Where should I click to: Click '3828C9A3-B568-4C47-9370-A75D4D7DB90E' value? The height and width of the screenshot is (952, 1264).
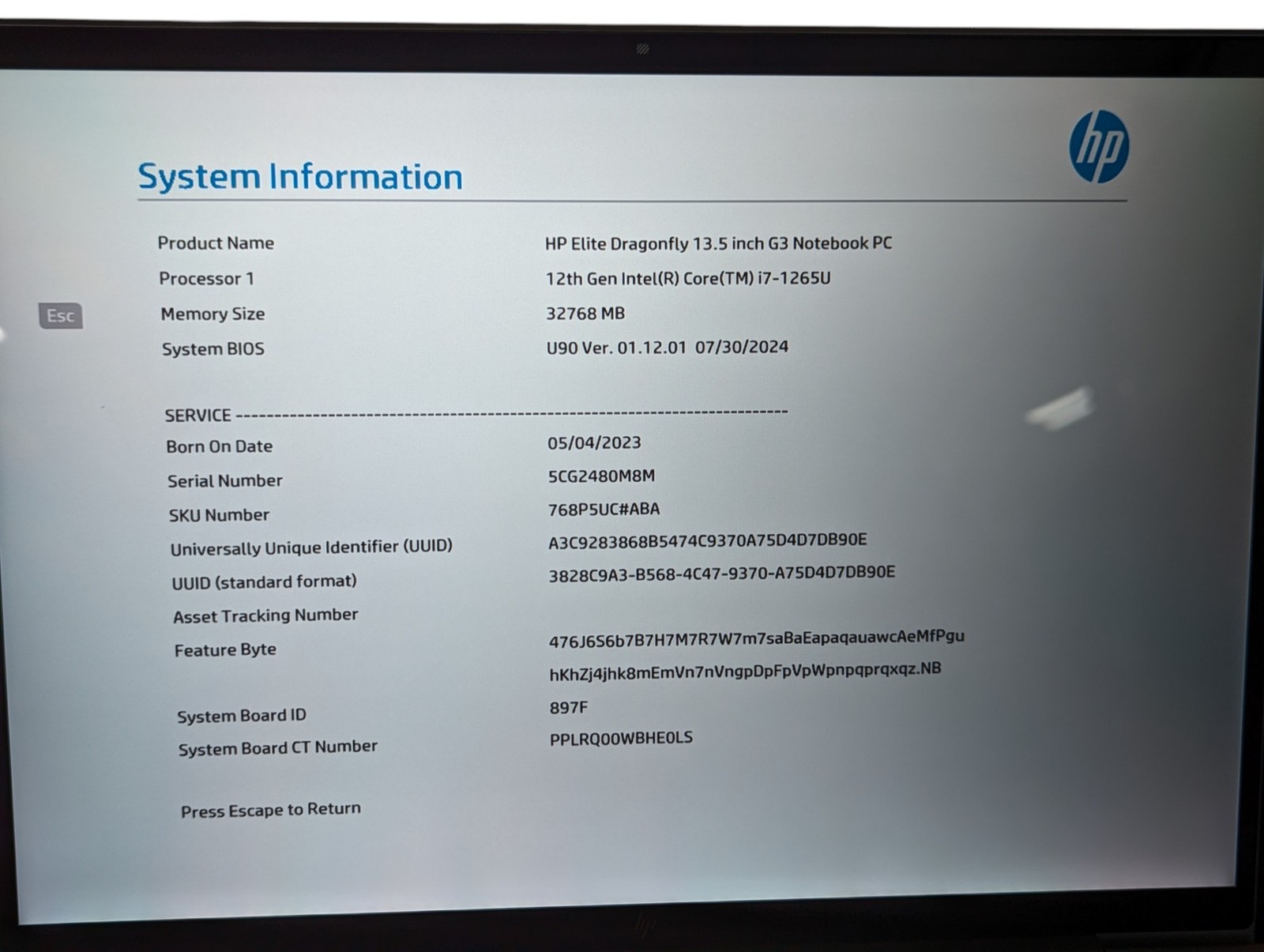click(x=721, y=574)
